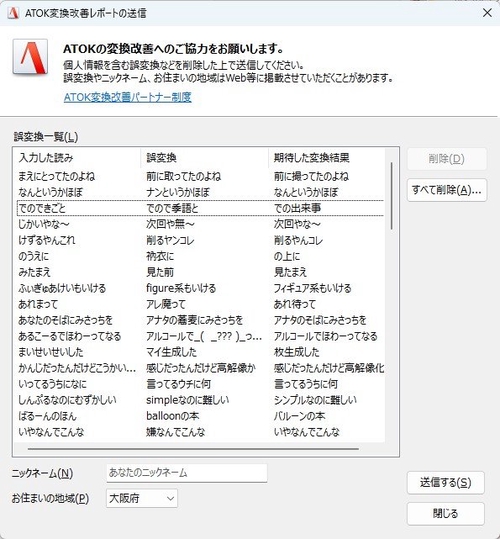Click the すべて削除(A)... button
The image size is (500, 539).
(447, 190)
